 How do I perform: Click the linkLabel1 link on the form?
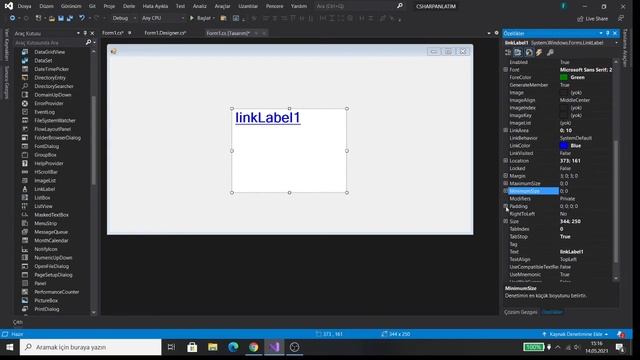point(268,118)
